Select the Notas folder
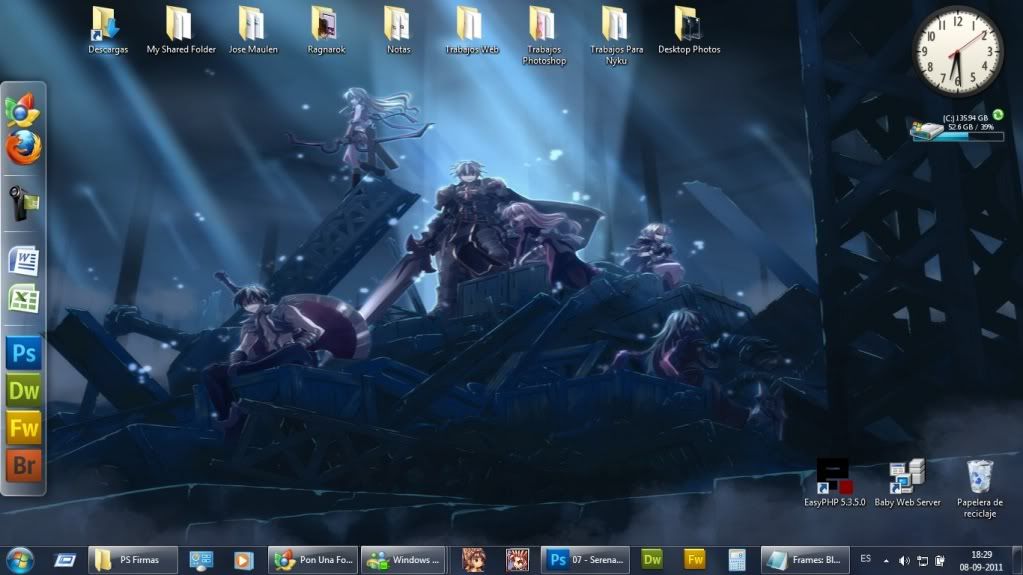The height and width of the screenshot is (575, 1023). click(x=398, y=30)
